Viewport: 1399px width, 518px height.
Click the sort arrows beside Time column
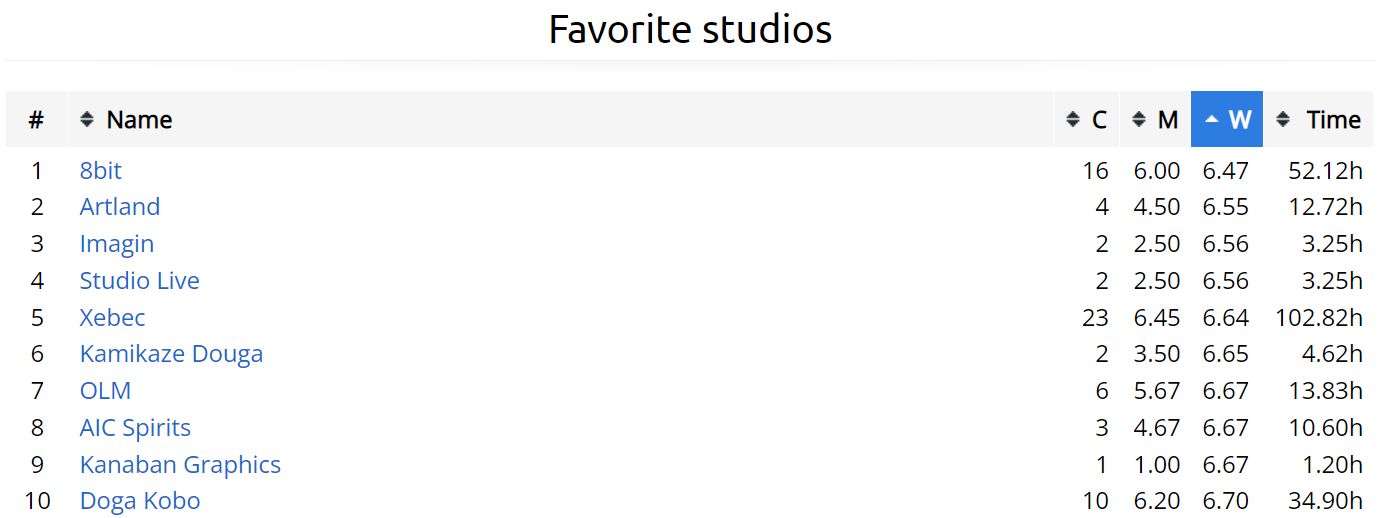point(1284,120)
